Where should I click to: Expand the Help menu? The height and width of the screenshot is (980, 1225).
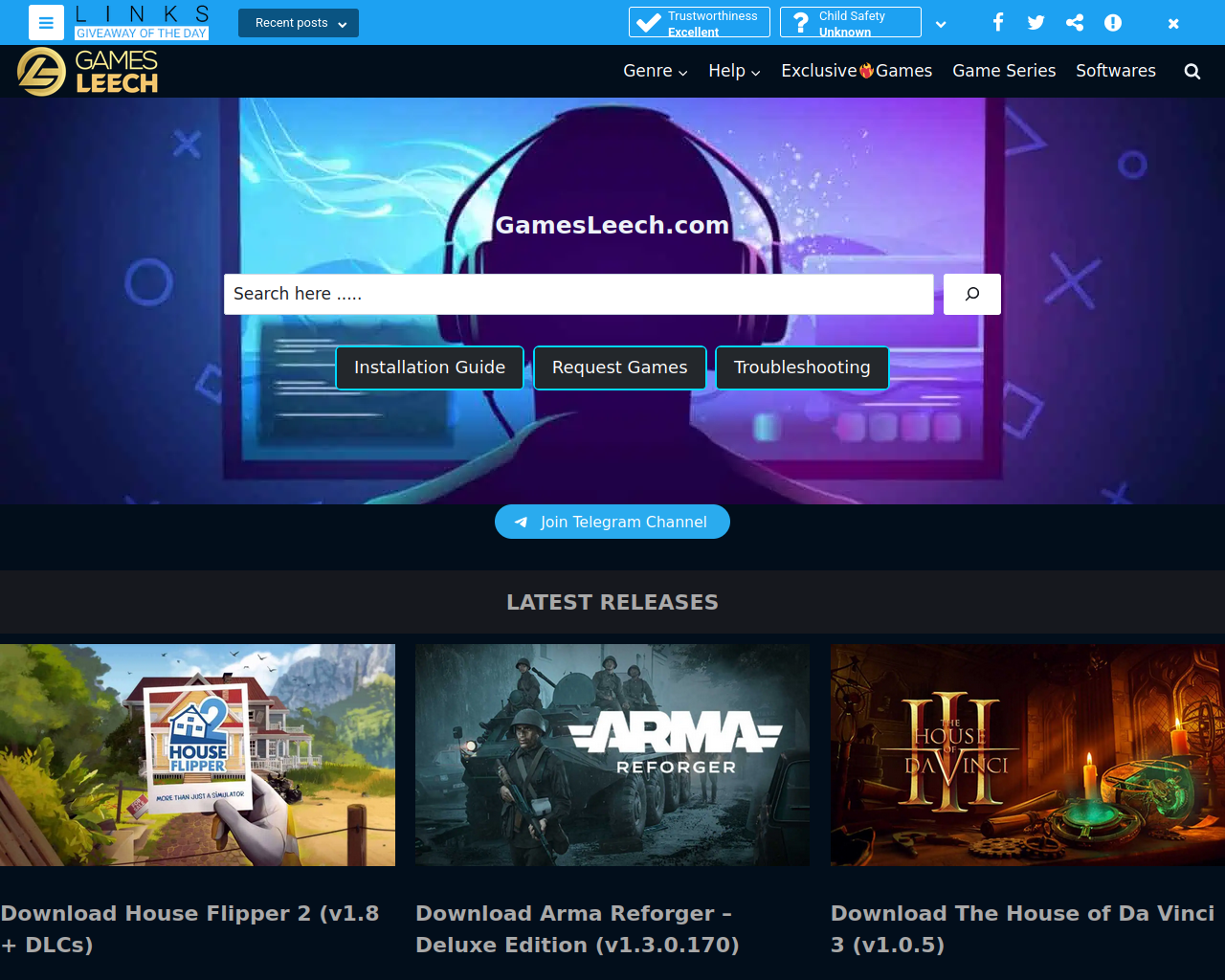point(734,71)
